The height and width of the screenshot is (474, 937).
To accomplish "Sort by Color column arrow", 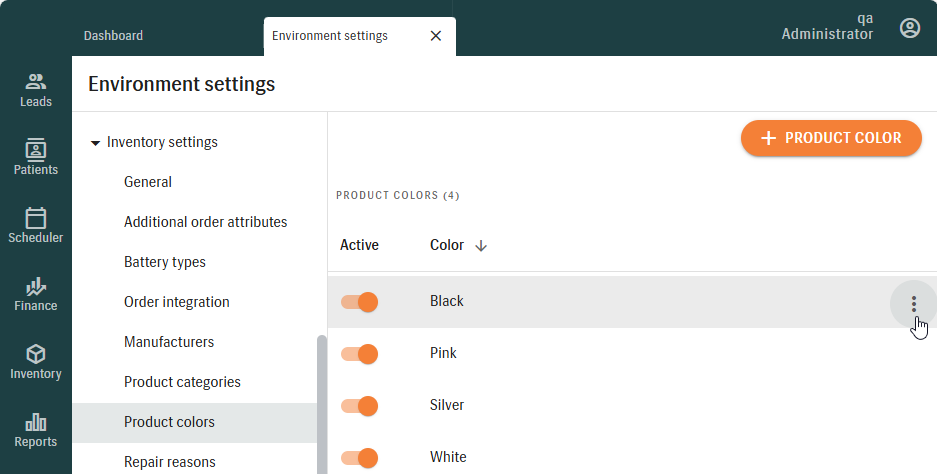I will point(481,246).
